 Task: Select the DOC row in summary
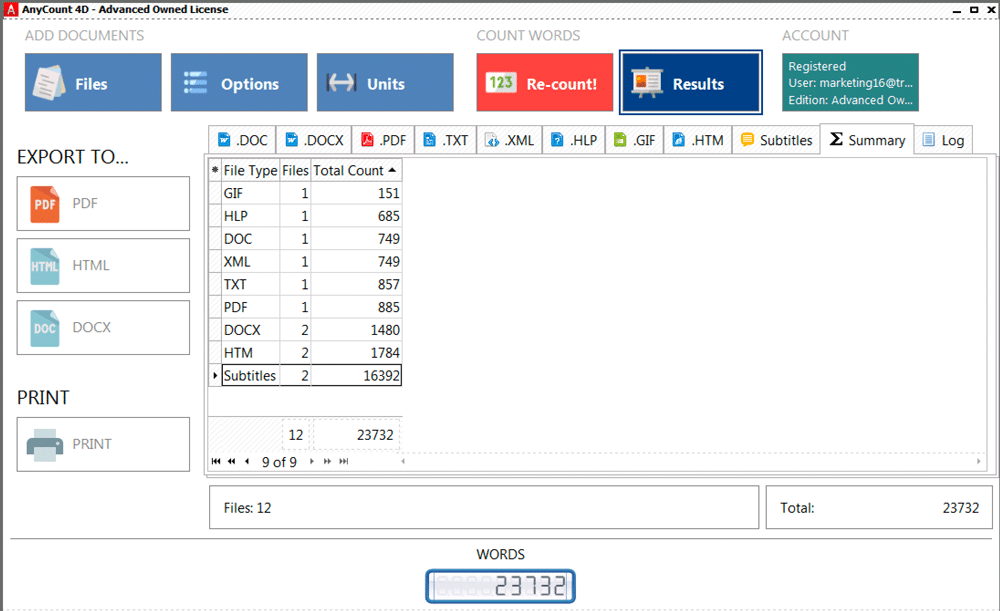(x=305, y=239)
